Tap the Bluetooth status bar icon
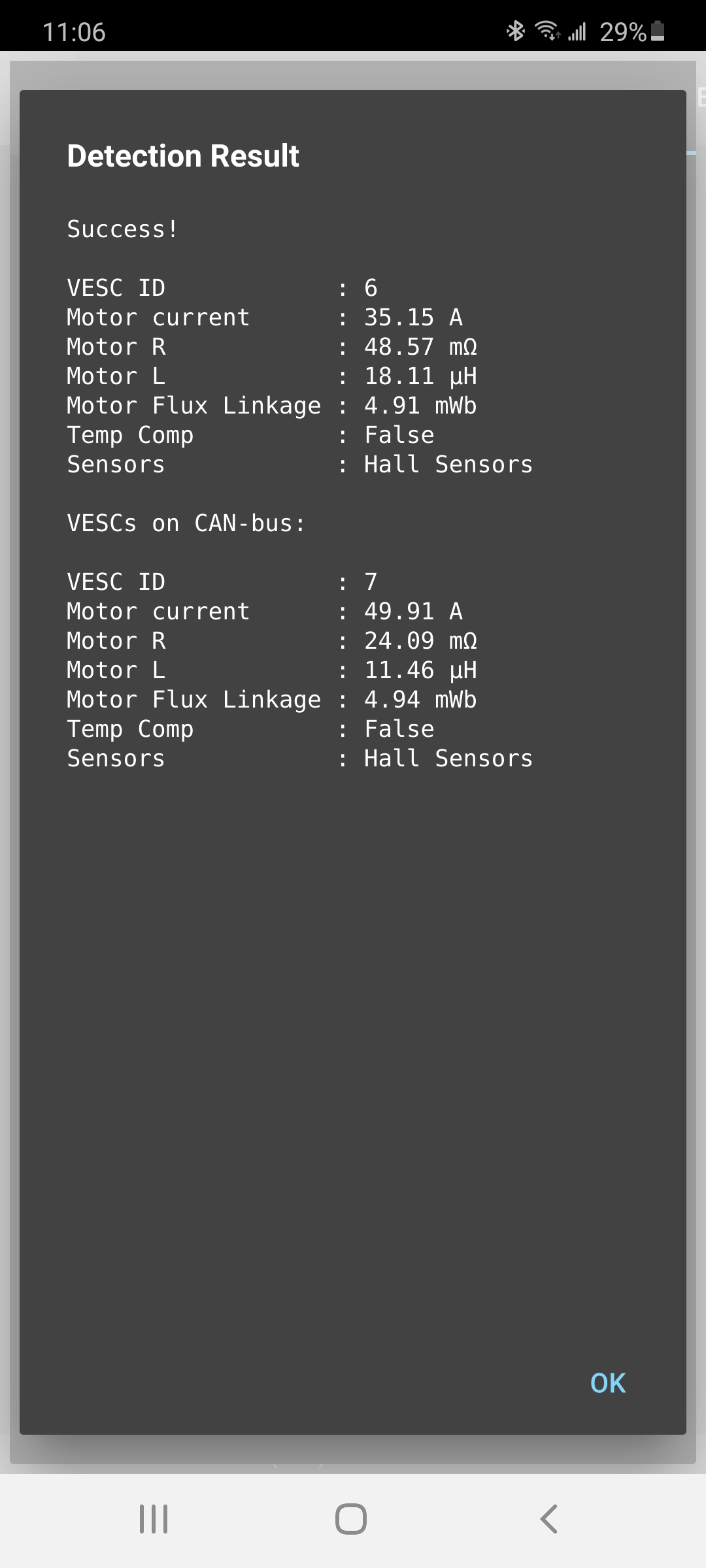This screenshot has height=1568, width=706. (x=516, y=31)
